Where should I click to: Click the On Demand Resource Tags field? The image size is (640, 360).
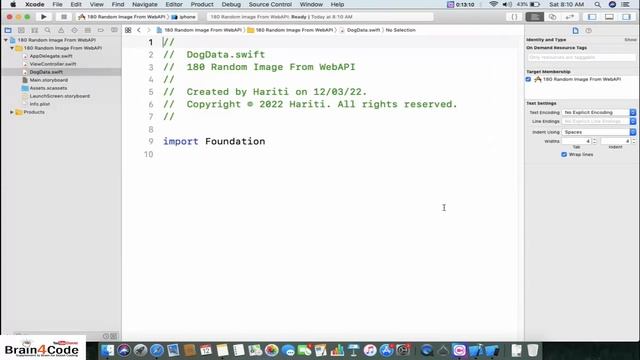581,57
